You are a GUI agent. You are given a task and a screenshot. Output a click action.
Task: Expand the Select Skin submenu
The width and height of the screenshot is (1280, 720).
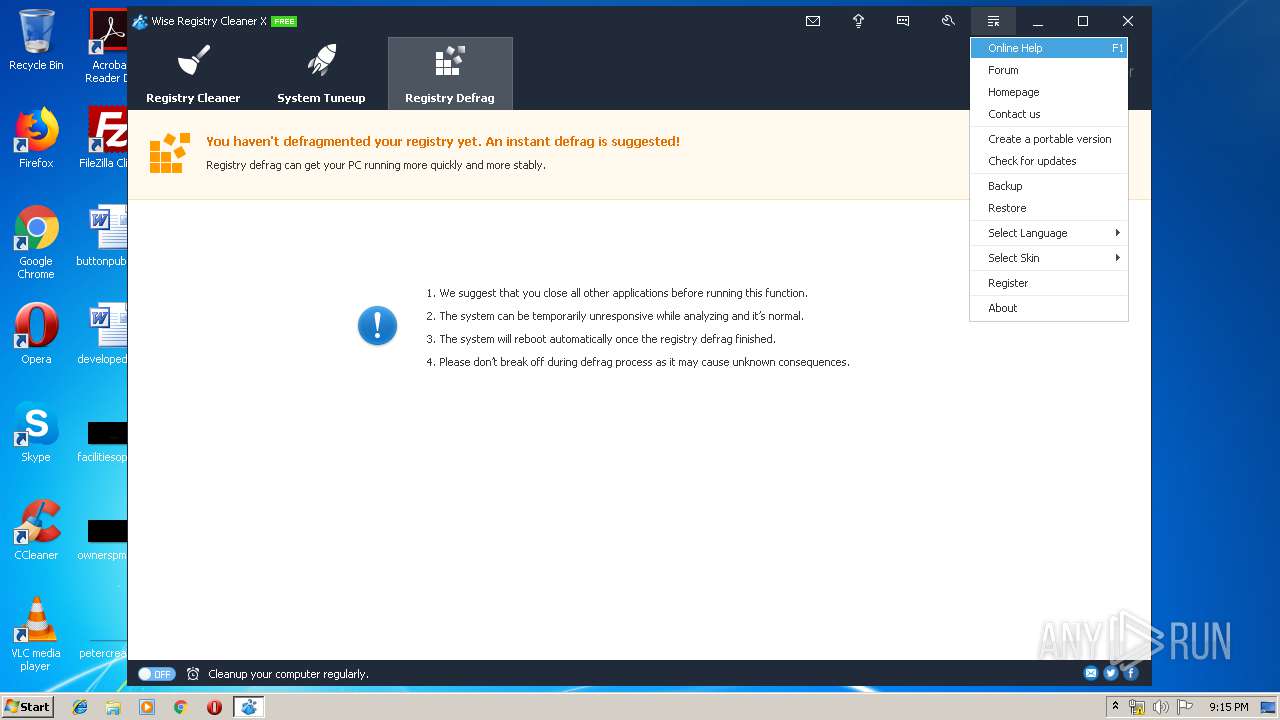(x=1049, y=258)
